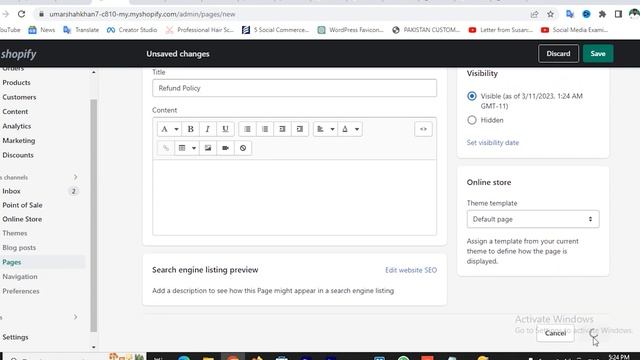The height and width of the screenshot is (360, 640).
Task: Go to Themes under Online Store
Action: (15, 233)
